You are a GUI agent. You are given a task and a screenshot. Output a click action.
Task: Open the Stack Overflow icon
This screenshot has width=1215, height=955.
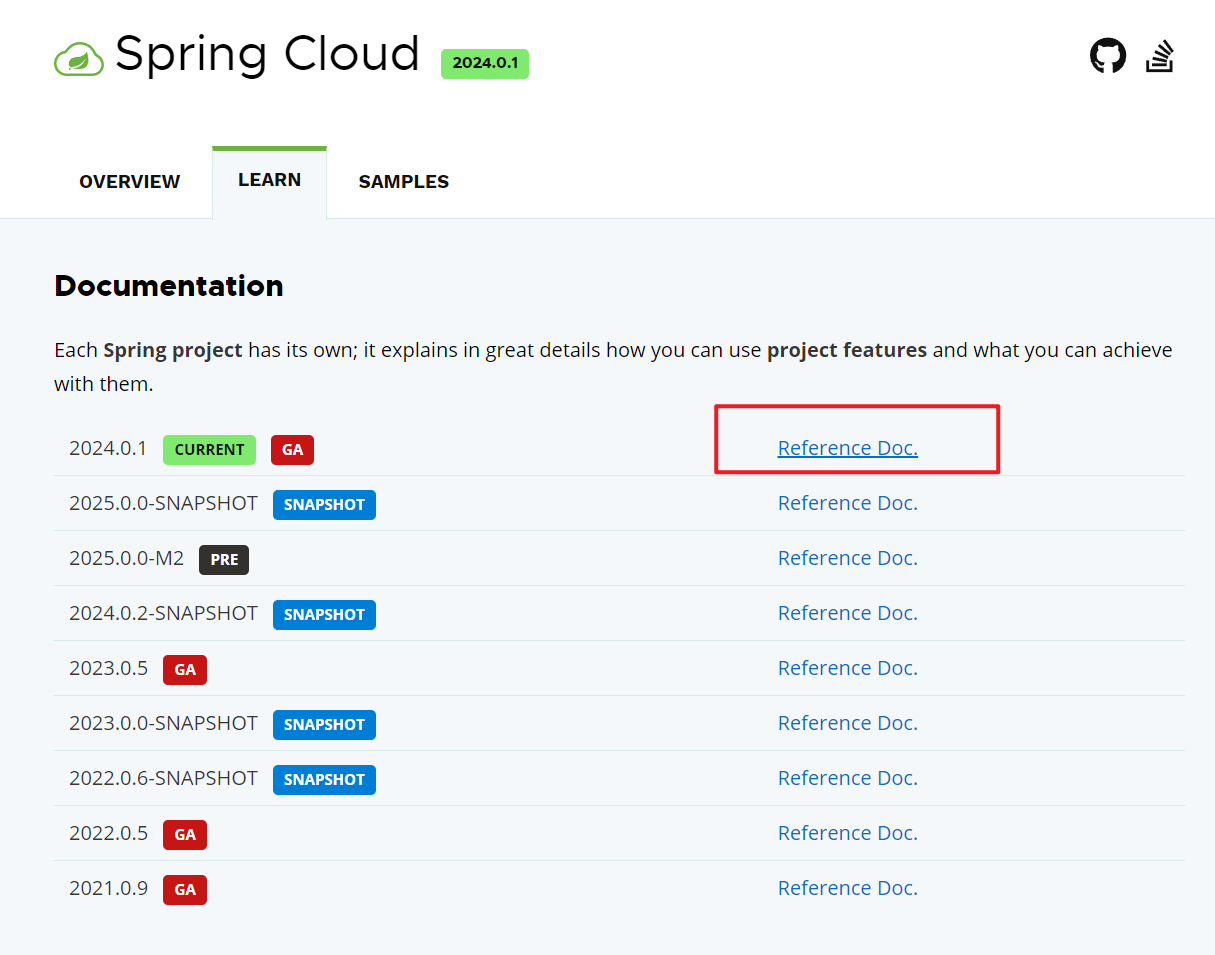point(1160,56)
